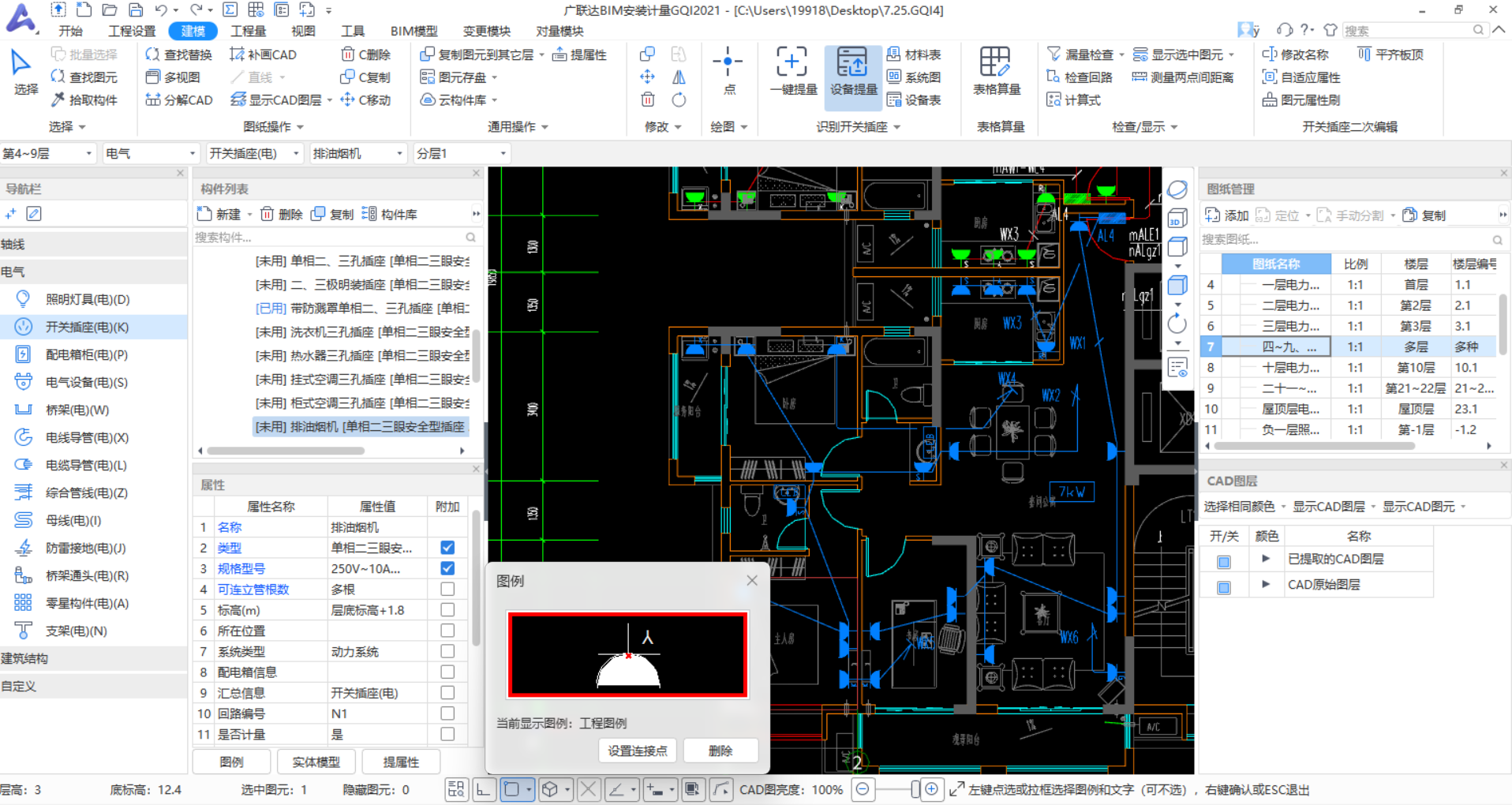Select 桥架(电)(W) in navigation
Screen dimensions: 1512x805
(x=77, y=410)
